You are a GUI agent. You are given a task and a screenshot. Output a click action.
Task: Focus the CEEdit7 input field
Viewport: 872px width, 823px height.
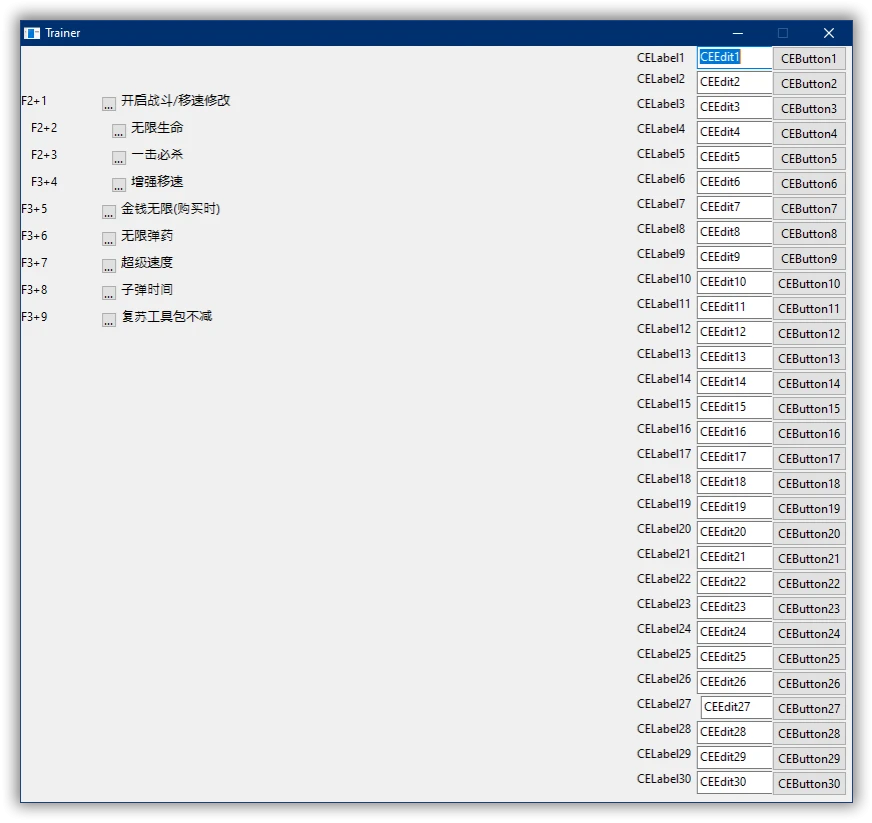(735, 207)
